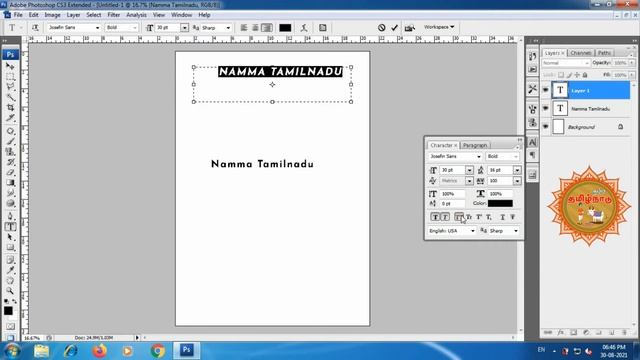Screen dimensions: 640x360
Task: Open the Analysis menu
Action: [x=136, y=15]
